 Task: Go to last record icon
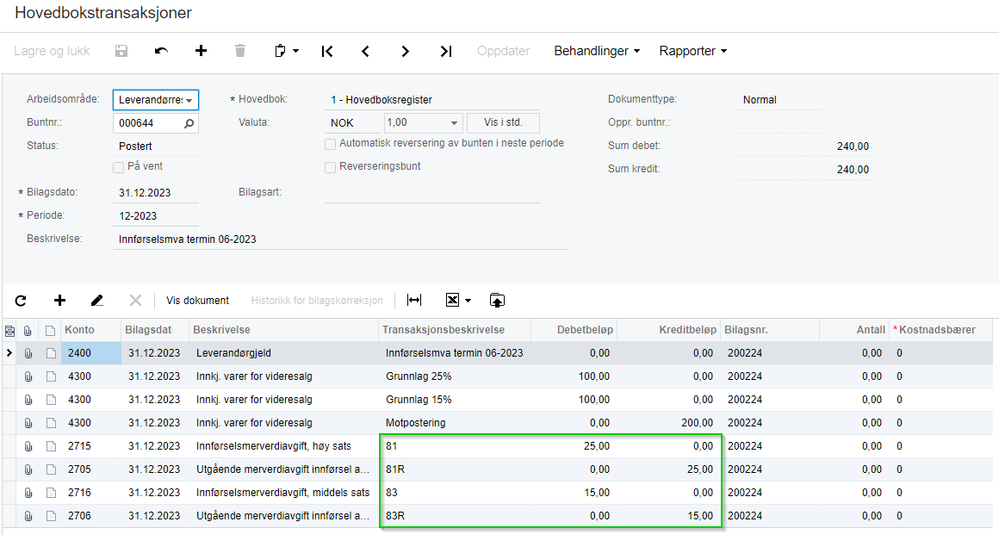pos(445,51)
